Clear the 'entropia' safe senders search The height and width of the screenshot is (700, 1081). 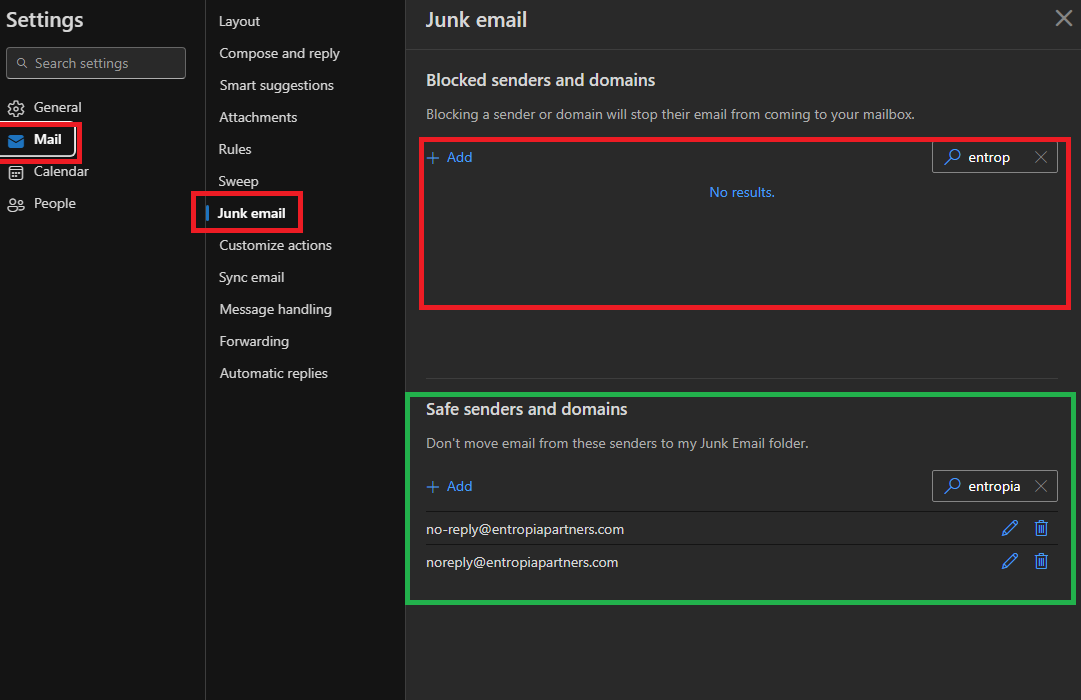pyautogui.click(x=1041, y=486)
